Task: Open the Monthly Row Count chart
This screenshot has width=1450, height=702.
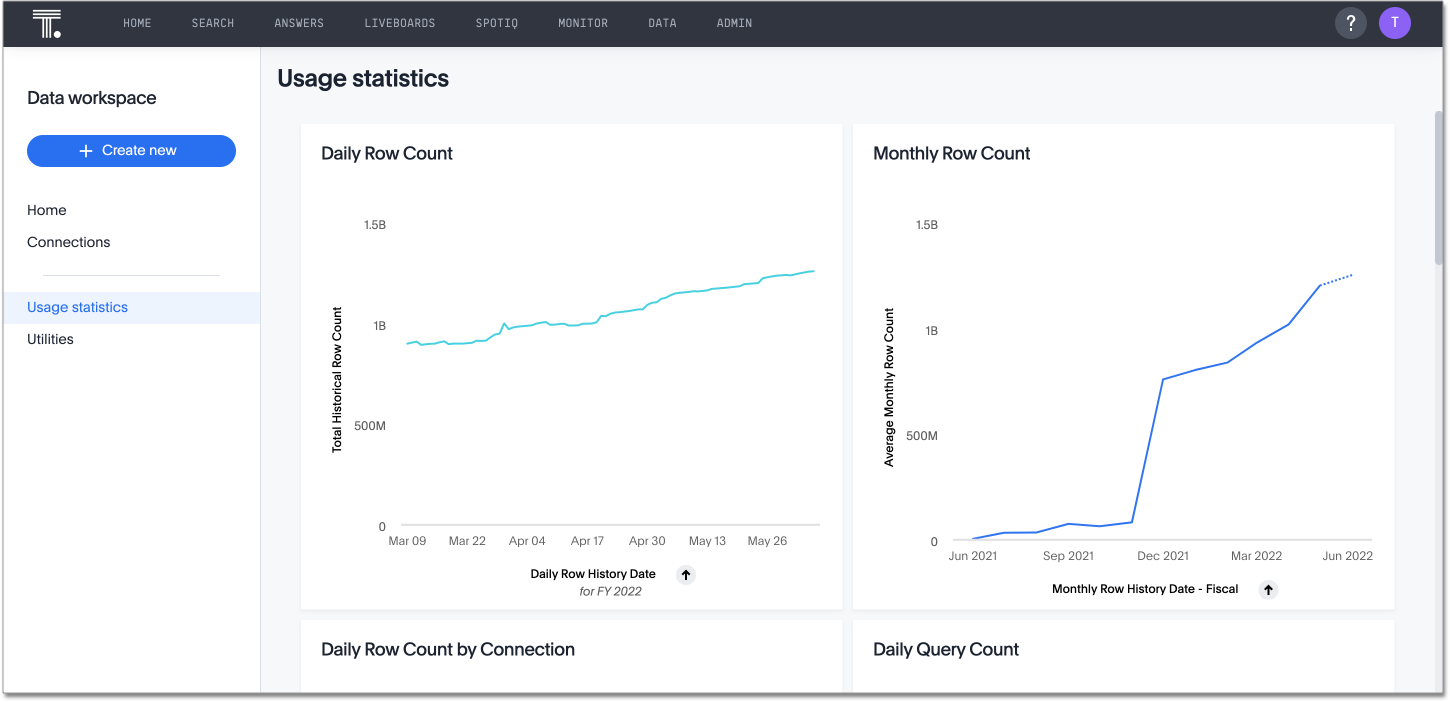Action: [x=951, y=153]
